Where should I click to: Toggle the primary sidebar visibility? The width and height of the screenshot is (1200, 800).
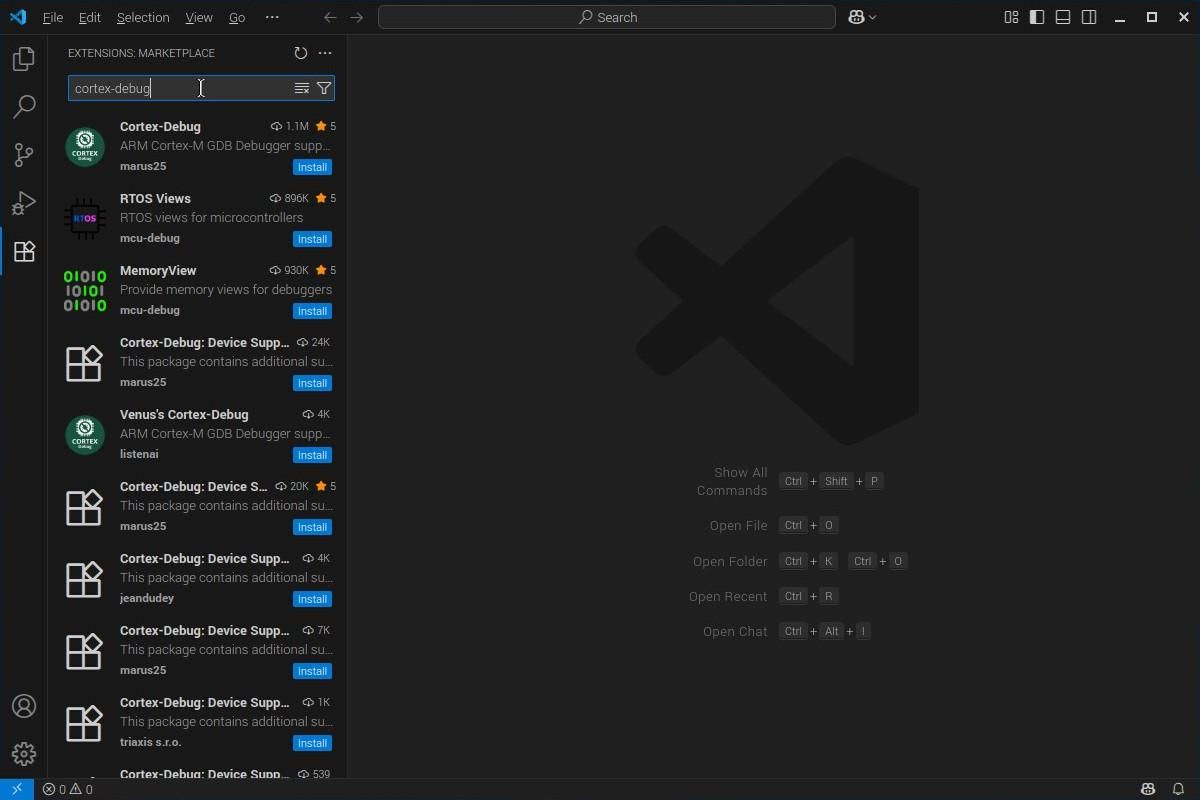coord(1037,17)
